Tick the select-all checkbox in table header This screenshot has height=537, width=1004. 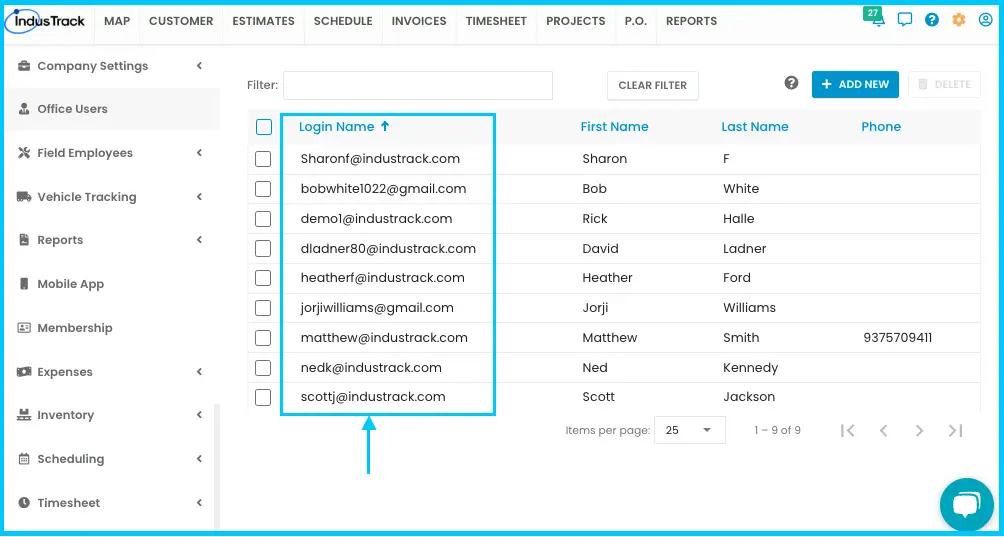(264, 127)
